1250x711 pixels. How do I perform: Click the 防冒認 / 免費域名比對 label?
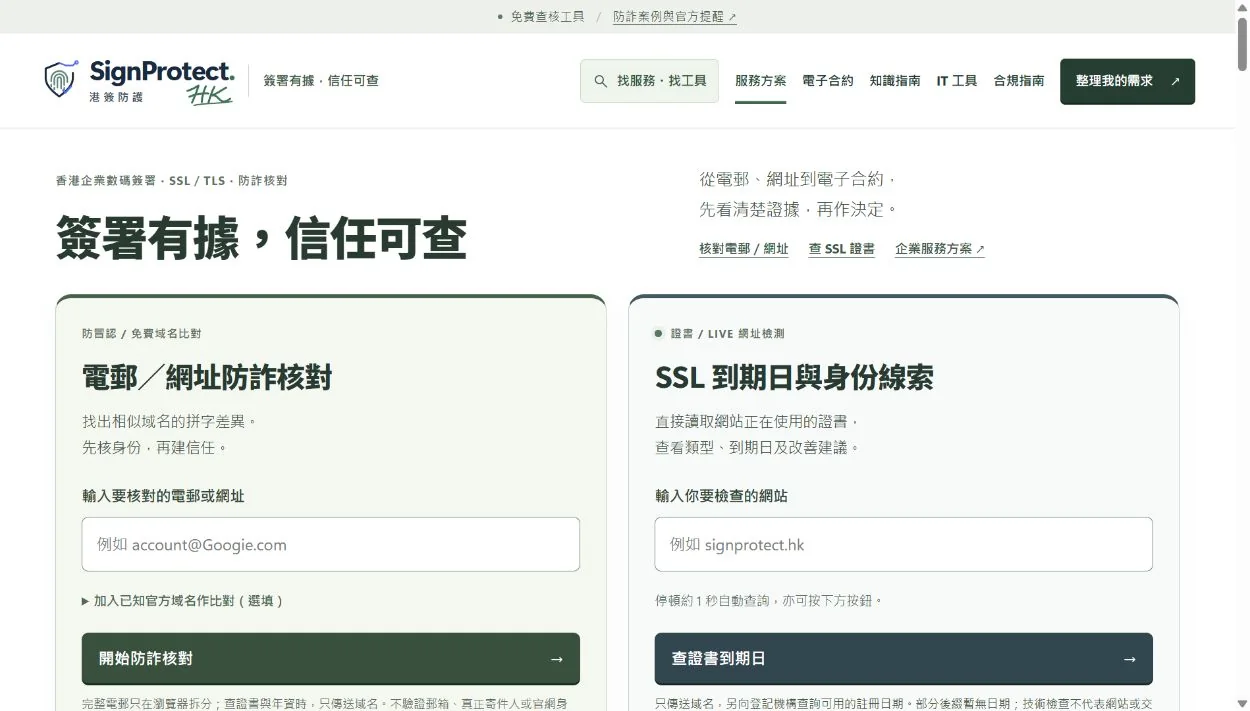tap(142, 334)
